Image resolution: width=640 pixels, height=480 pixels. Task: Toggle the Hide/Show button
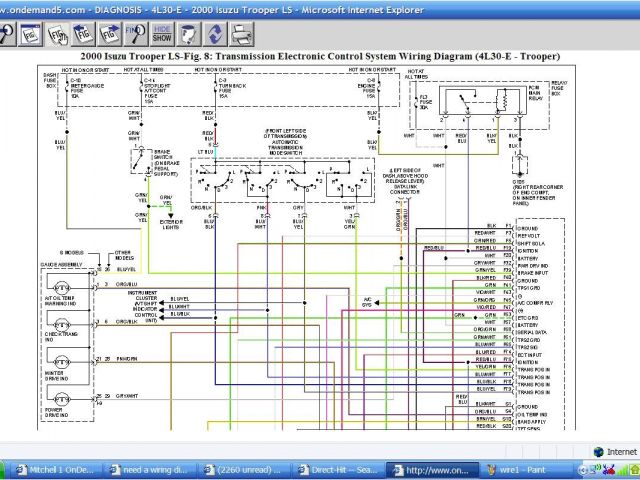163,33
